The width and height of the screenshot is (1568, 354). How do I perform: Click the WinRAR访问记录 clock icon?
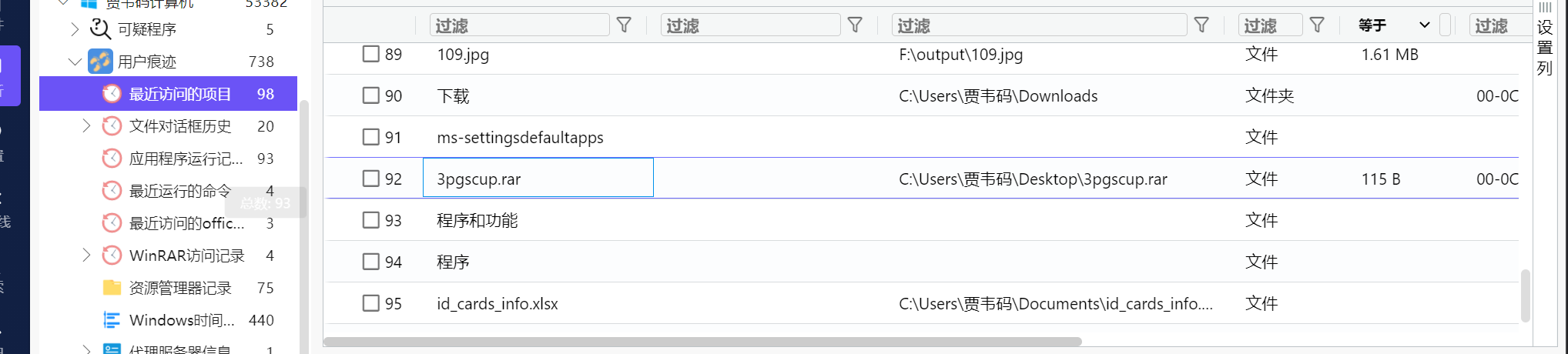(x=112, y=255)
